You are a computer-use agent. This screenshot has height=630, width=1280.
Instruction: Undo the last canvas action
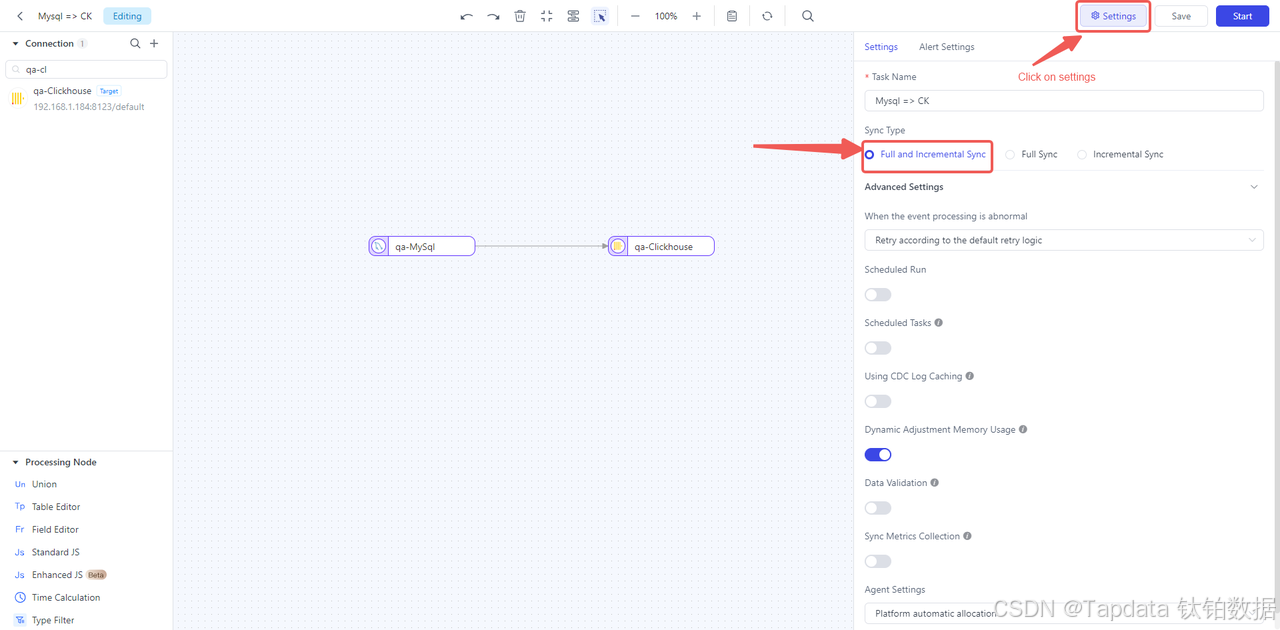[x=466, y=16]
